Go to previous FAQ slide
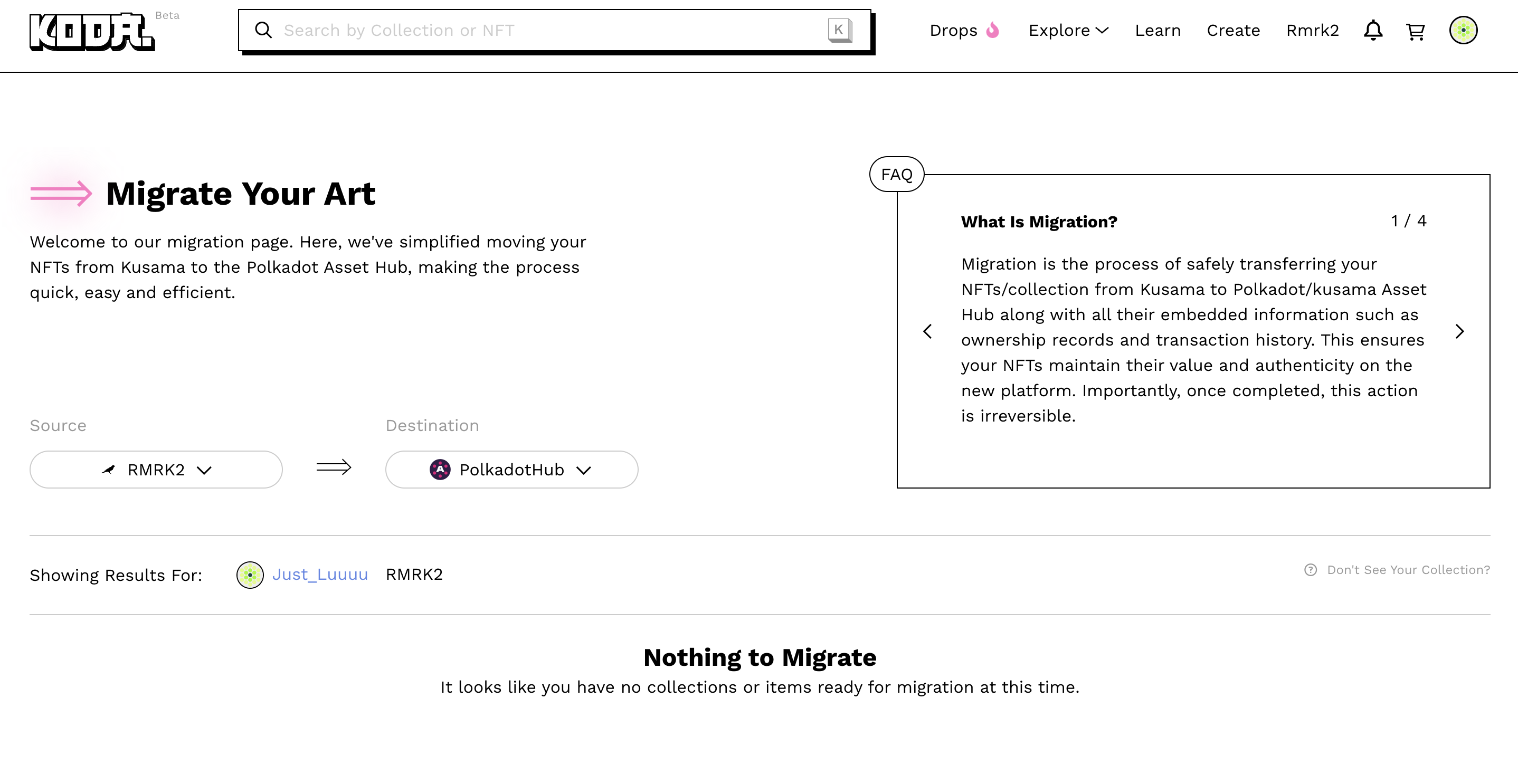Screen dimensions: 1518x784 coord(927,331)
